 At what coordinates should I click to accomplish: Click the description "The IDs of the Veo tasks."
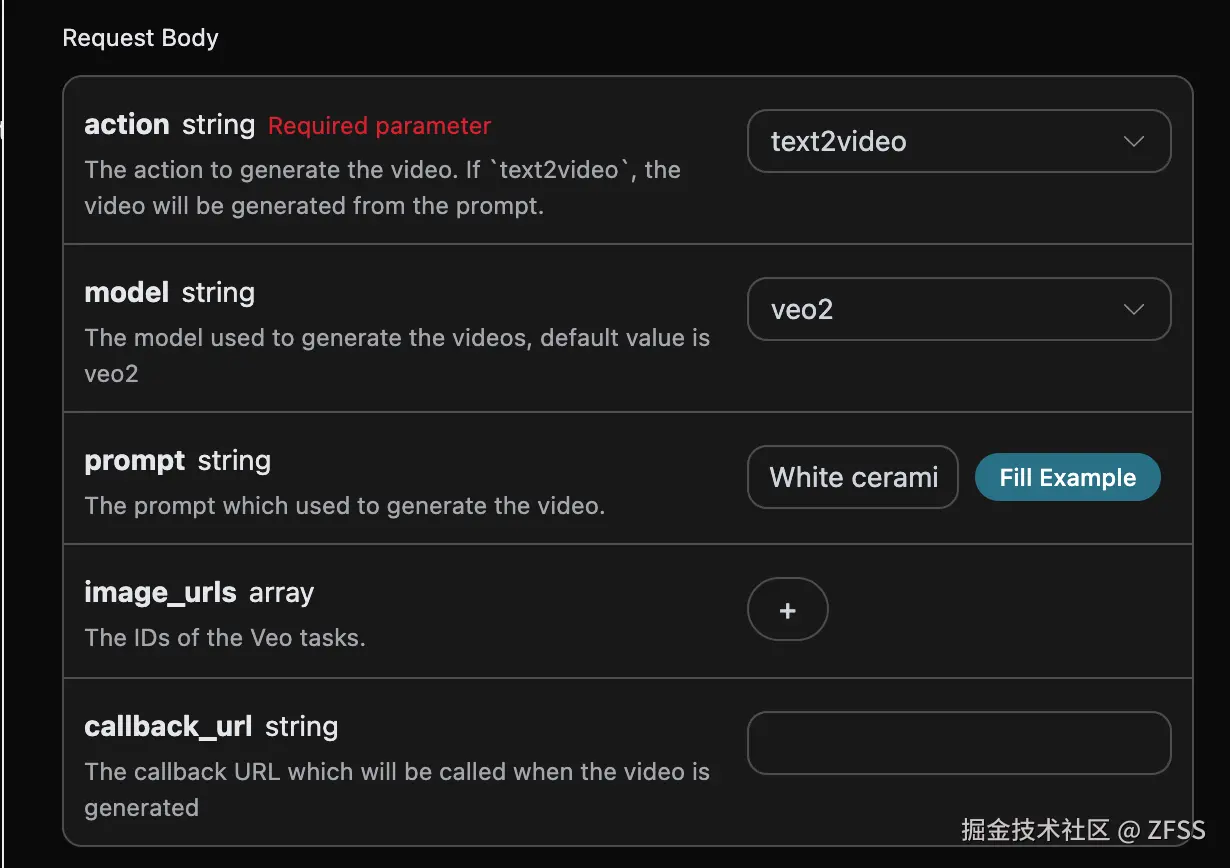pyautogui.click(x=225, y=637)
